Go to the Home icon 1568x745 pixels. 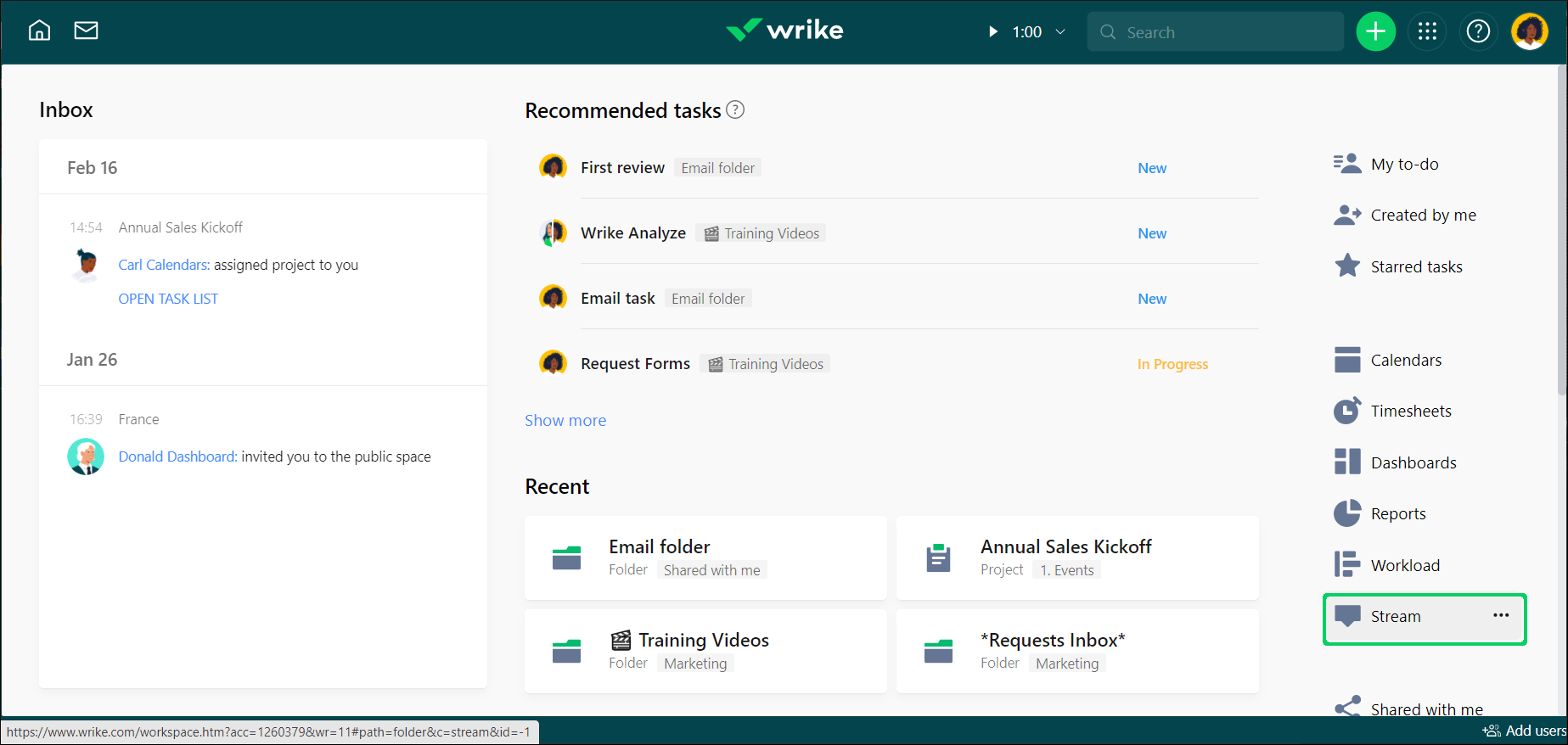click(39, 31)
